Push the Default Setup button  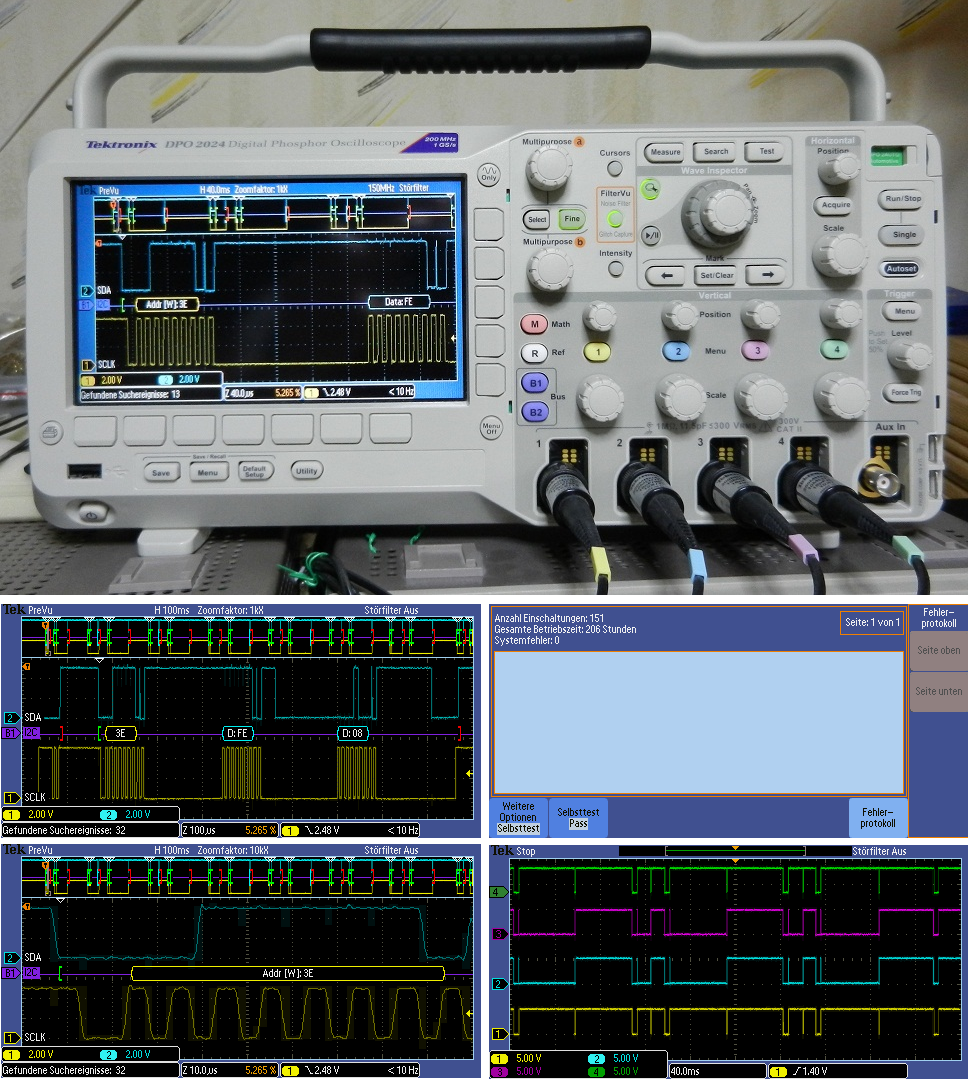click(254, 472)
